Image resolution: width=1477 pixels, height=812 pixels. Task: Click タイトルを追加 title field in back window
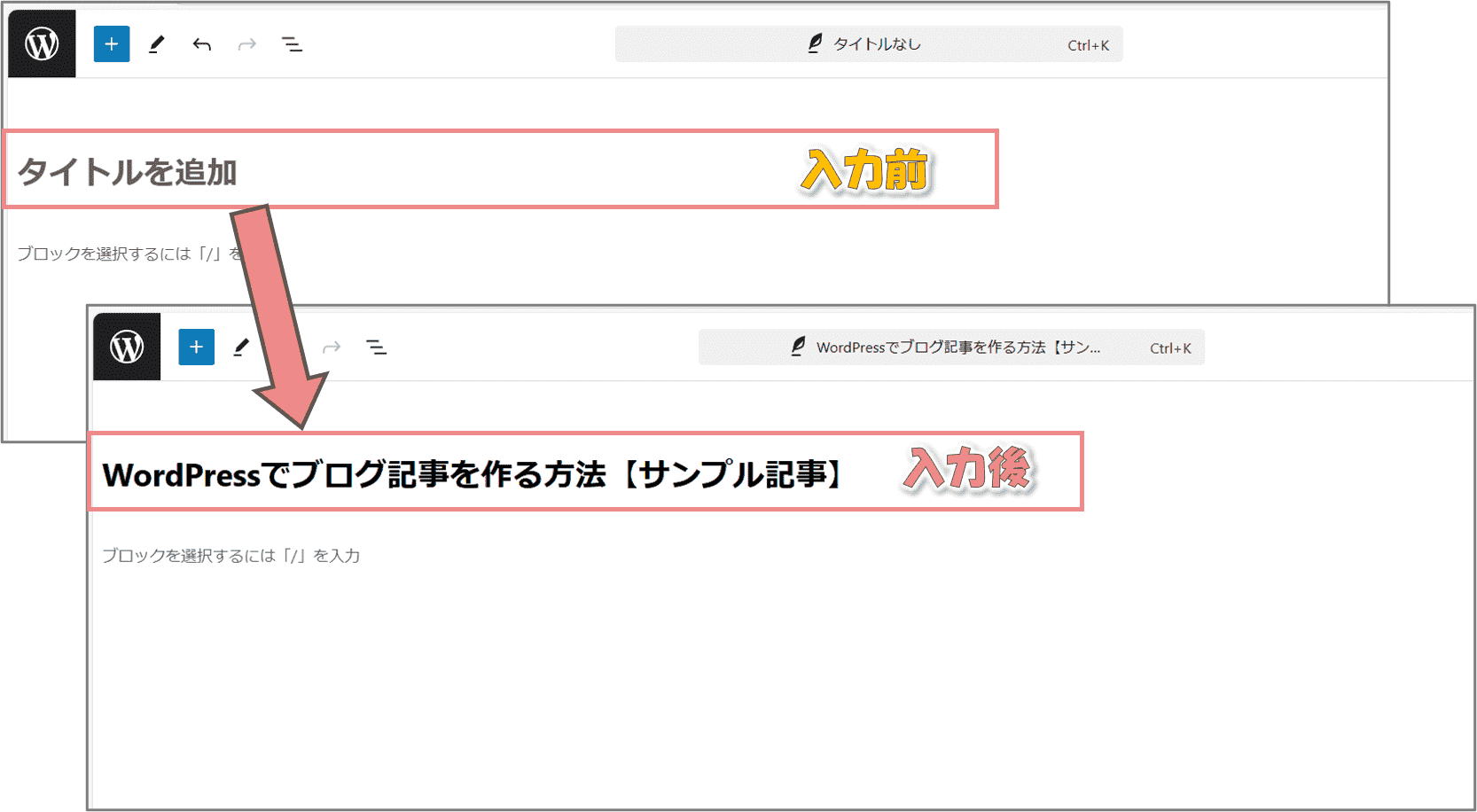pos(501,170)
